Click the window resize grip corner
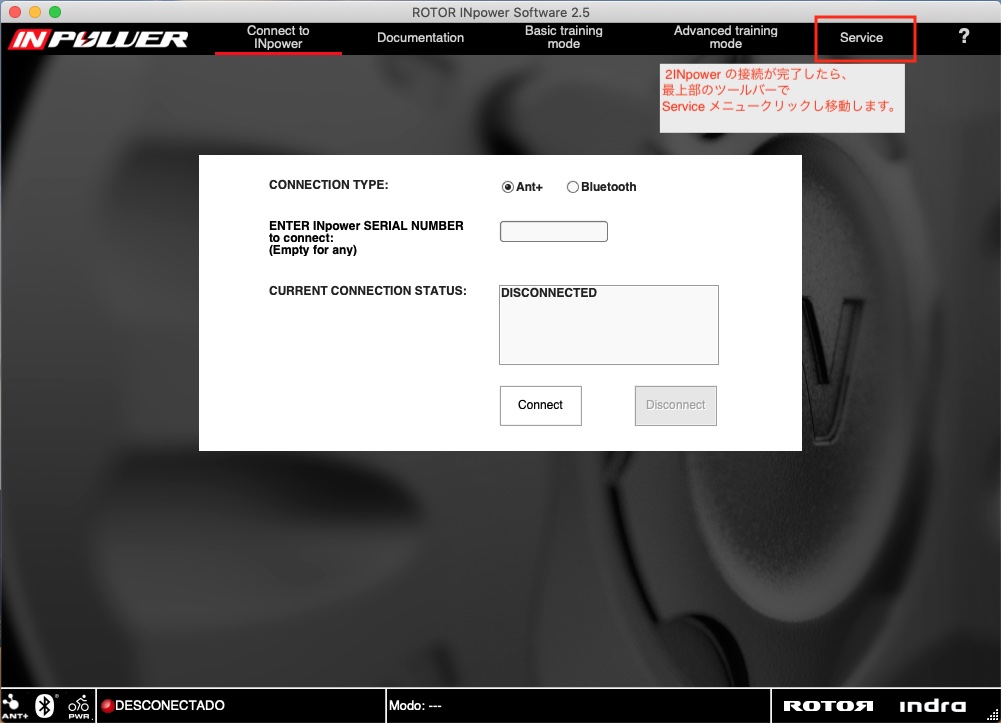This screenshot has height=723, width=1001. click(x=993, y=715)
